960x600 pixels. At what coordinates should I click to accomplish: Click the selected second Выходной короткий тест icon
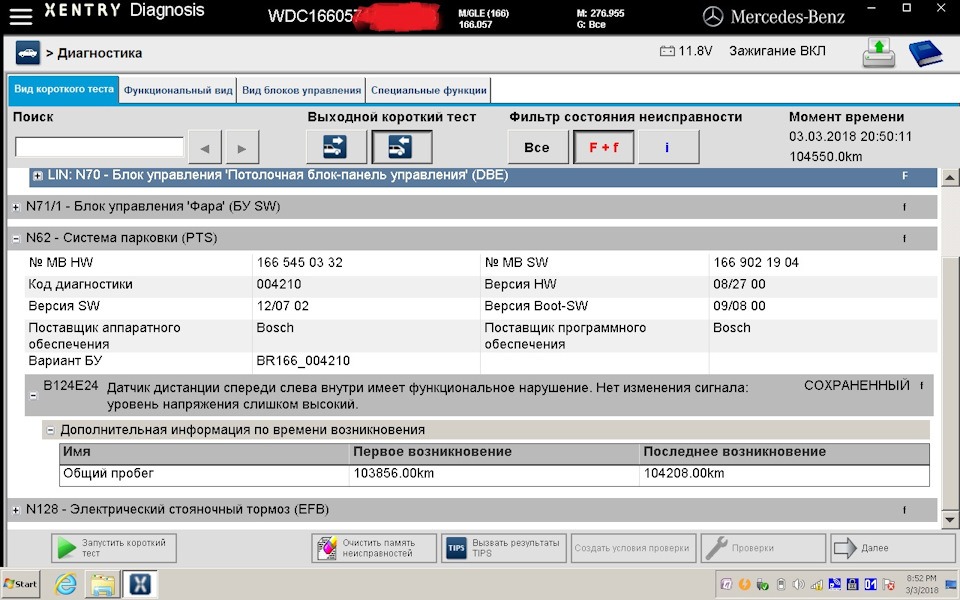tap(401, 147)
